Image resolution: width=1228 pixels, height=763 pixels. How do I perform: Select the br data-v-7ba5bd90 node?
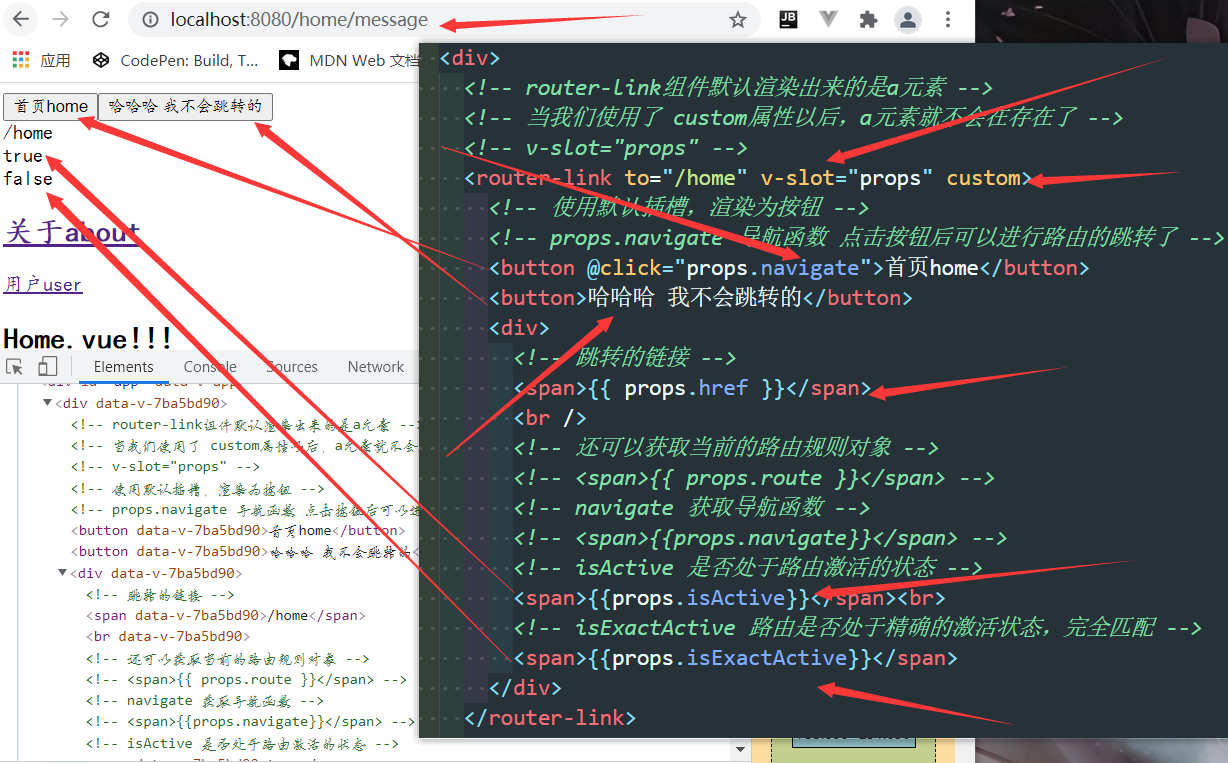pyautogui.click(x=168, y=636)
